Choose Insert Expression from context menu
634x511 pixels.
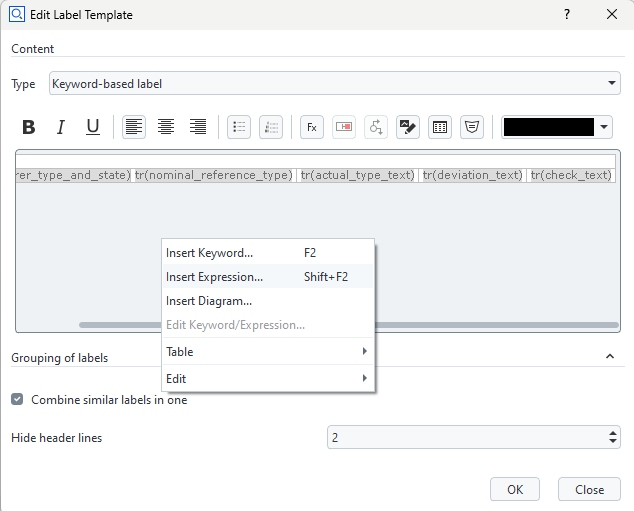(268, 277)
